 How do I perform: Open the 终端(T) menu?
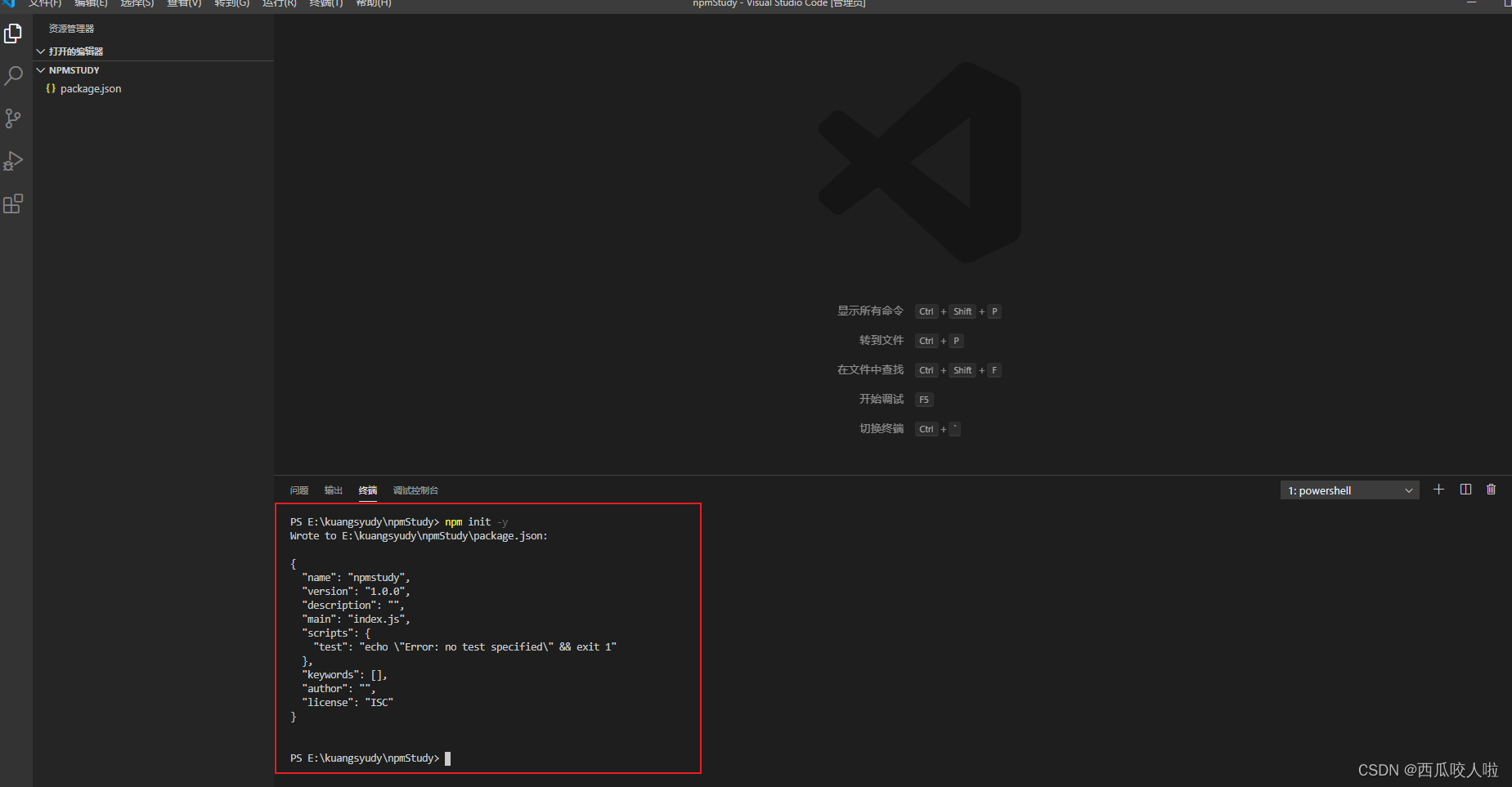point(325,4)
